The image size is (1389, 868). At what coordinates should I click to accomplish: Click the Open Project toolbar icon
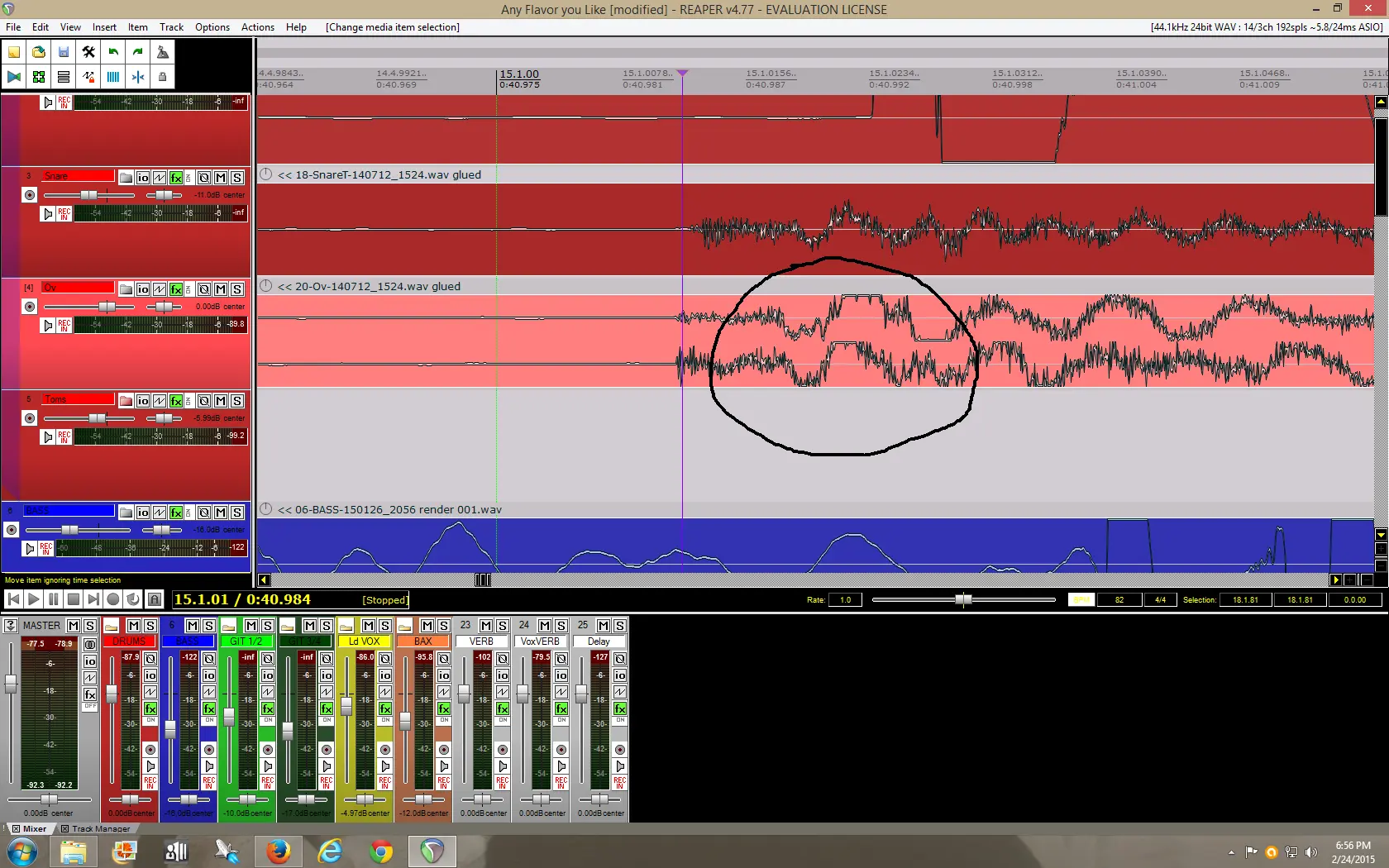pos(39,52)
